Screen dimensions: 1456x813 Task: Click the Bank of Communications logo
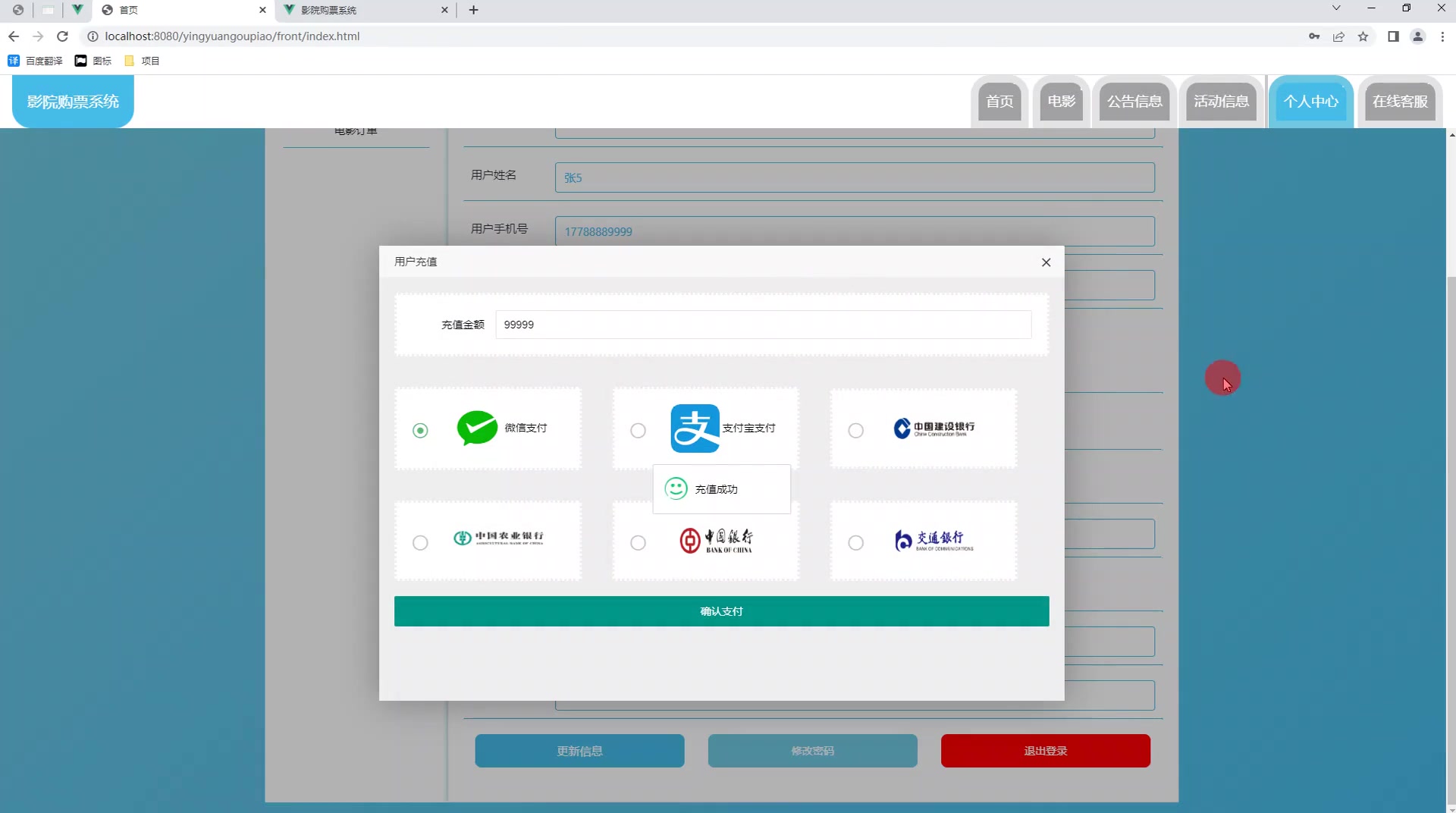[x=934, y=540]
